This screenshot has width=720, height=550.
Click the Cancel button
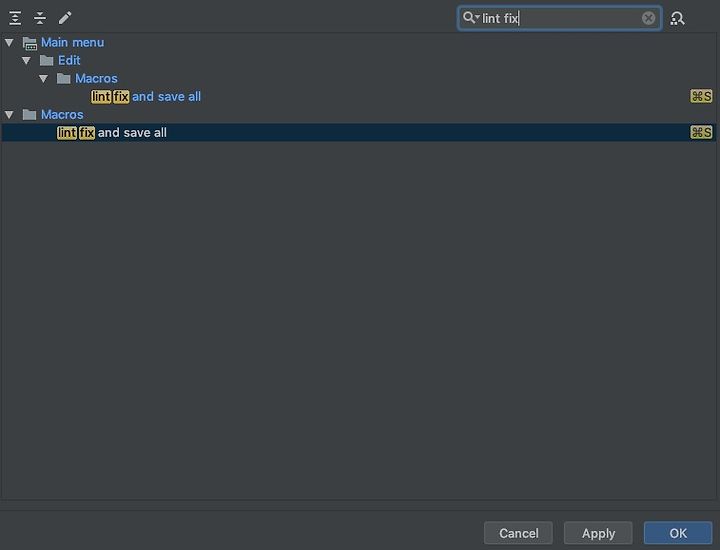[x=518, y=533]
